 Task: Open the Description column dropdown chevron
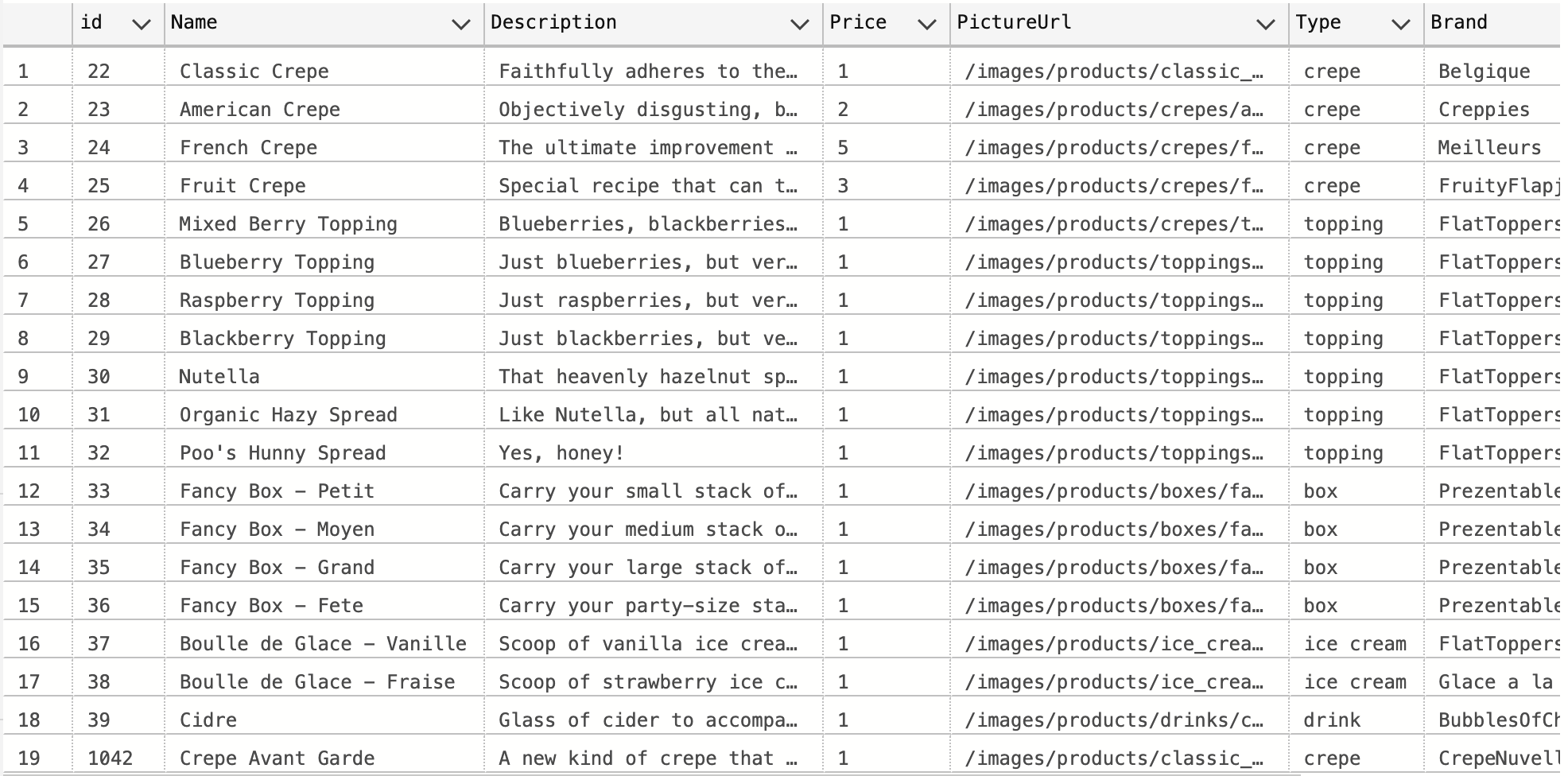tap(799, 25)
